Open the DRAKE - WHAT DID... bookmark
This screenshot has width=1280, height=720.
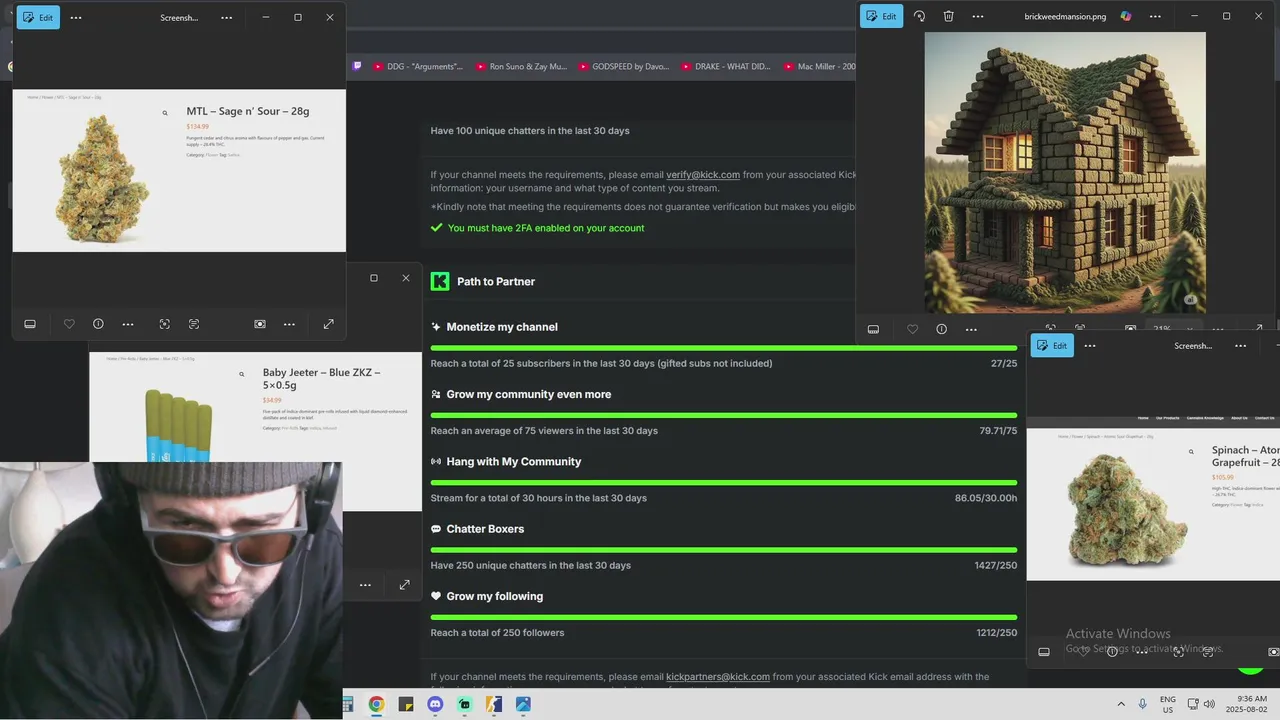[x=726, y=67]
